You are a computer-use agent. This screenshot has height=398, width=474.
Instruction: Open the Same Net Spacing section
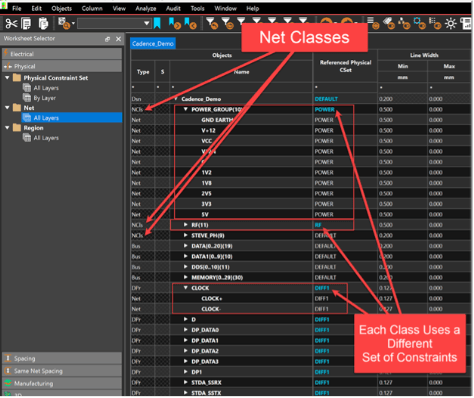click(x=62, y=371)
